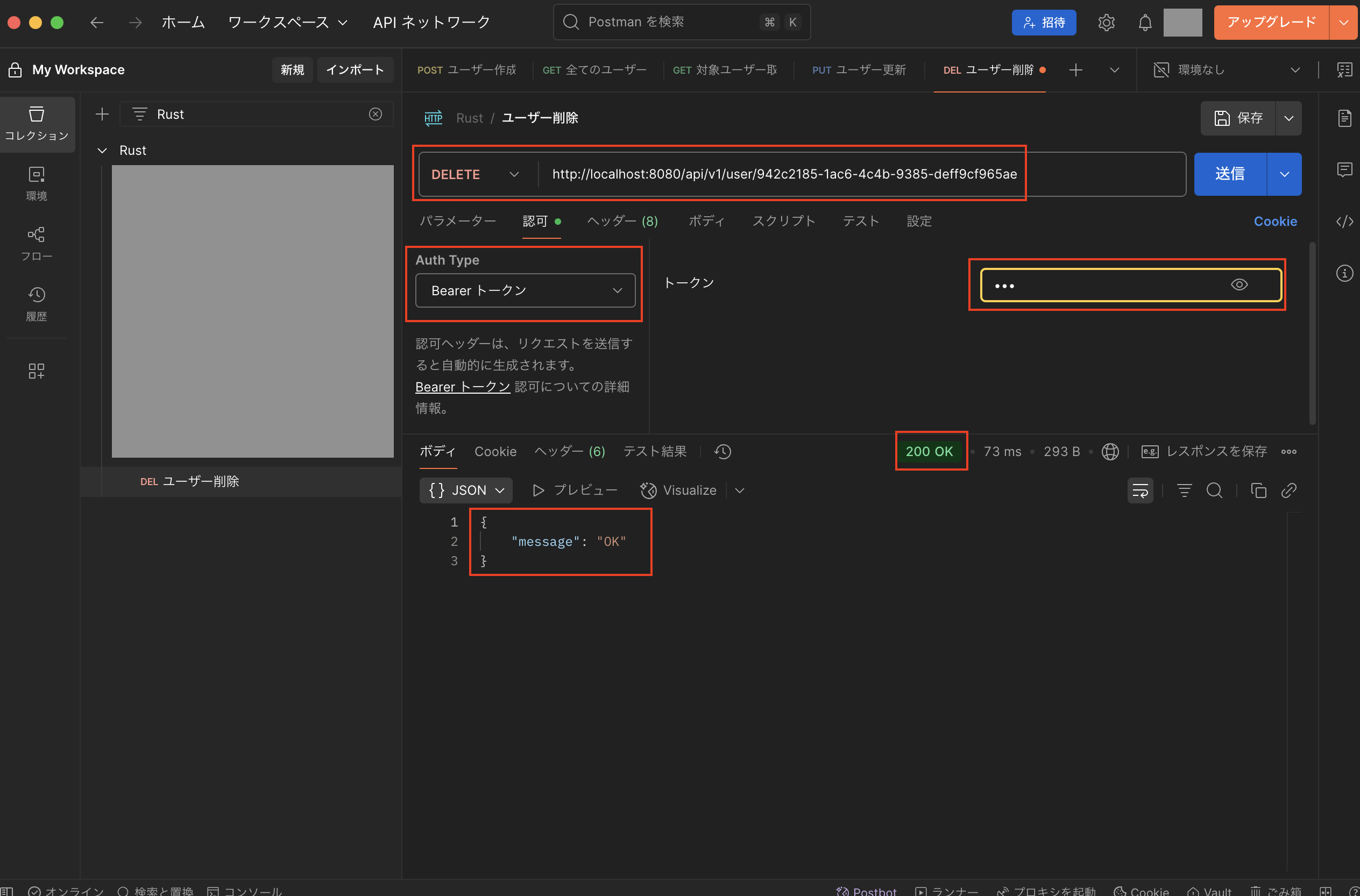This screenshot has height=896, width=1360.
Task: Open the send options dropdown arrow
Action: [x=1284, y=174]
